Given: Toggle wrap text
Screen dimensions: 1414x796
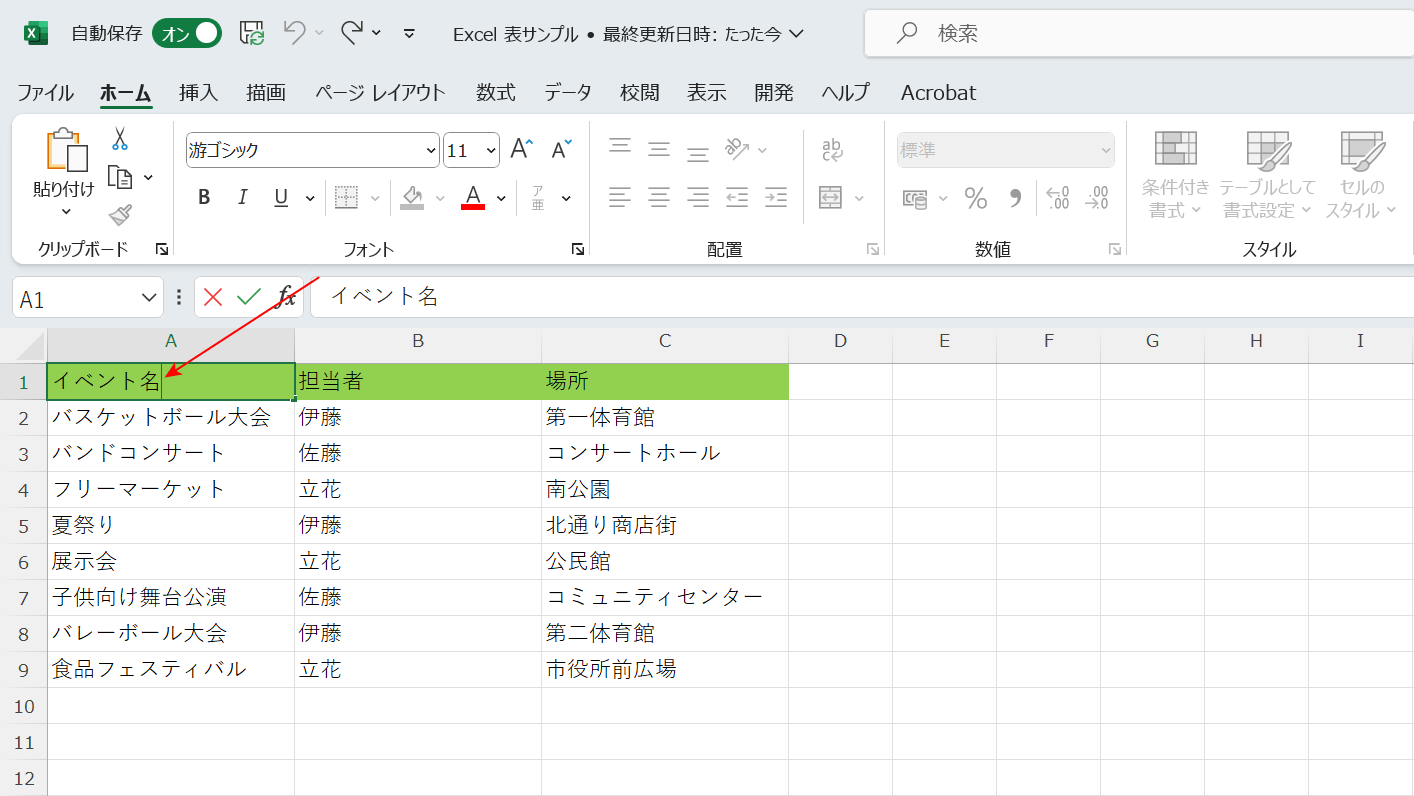Looking at the screenshot, I should pos(832,150).
